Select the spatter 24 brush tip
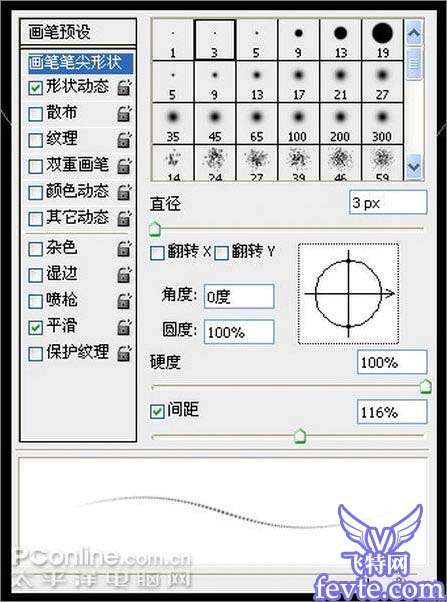Image resolution: width=447 pixels, height=602 pixels. (215, 163)
